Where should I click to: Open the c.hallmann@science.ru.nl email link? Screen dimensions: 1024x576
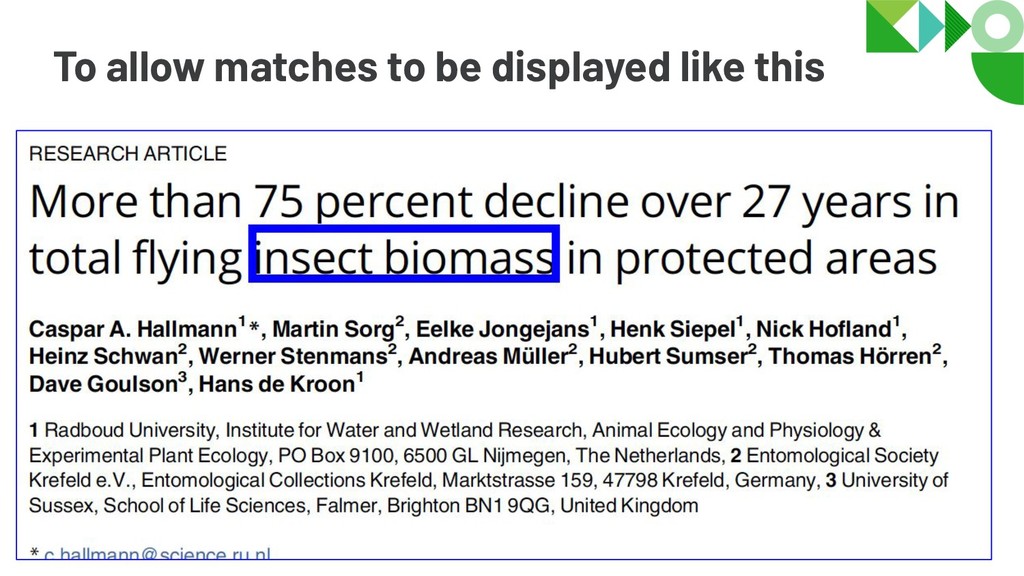click(x=157, y=554)
